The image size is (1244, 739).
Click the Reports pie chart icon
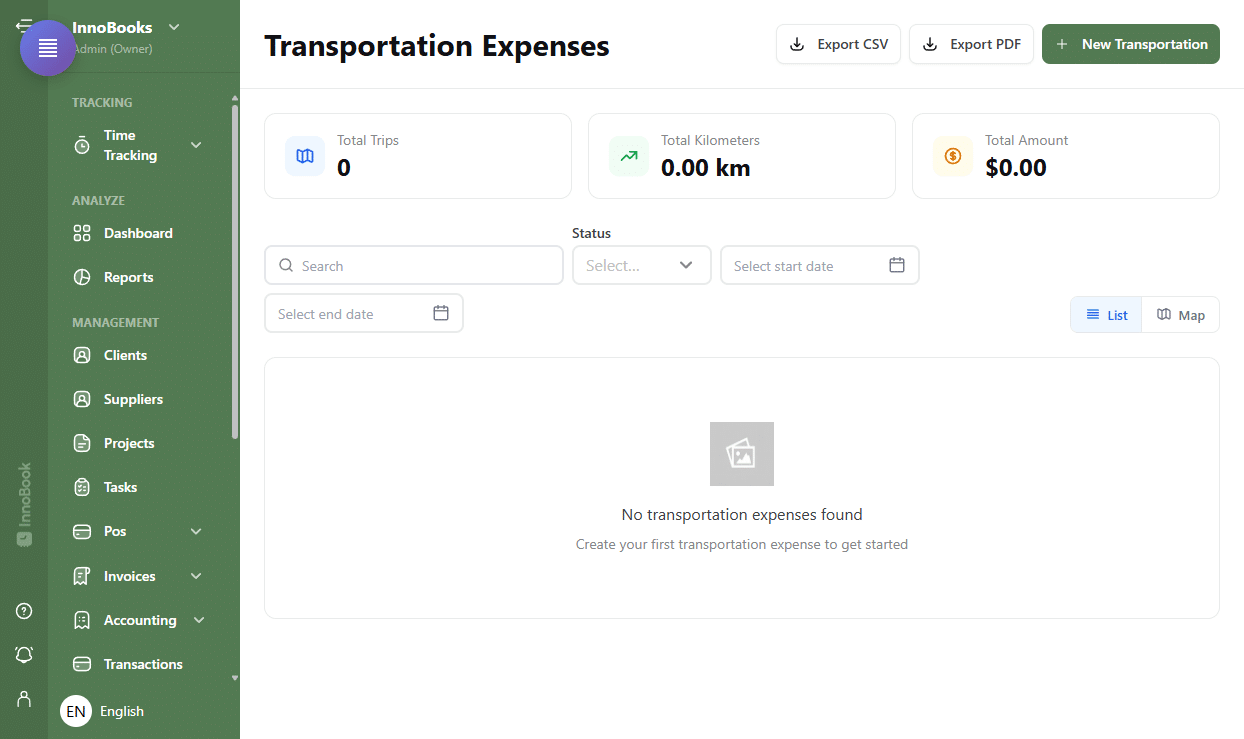point(82,277)
